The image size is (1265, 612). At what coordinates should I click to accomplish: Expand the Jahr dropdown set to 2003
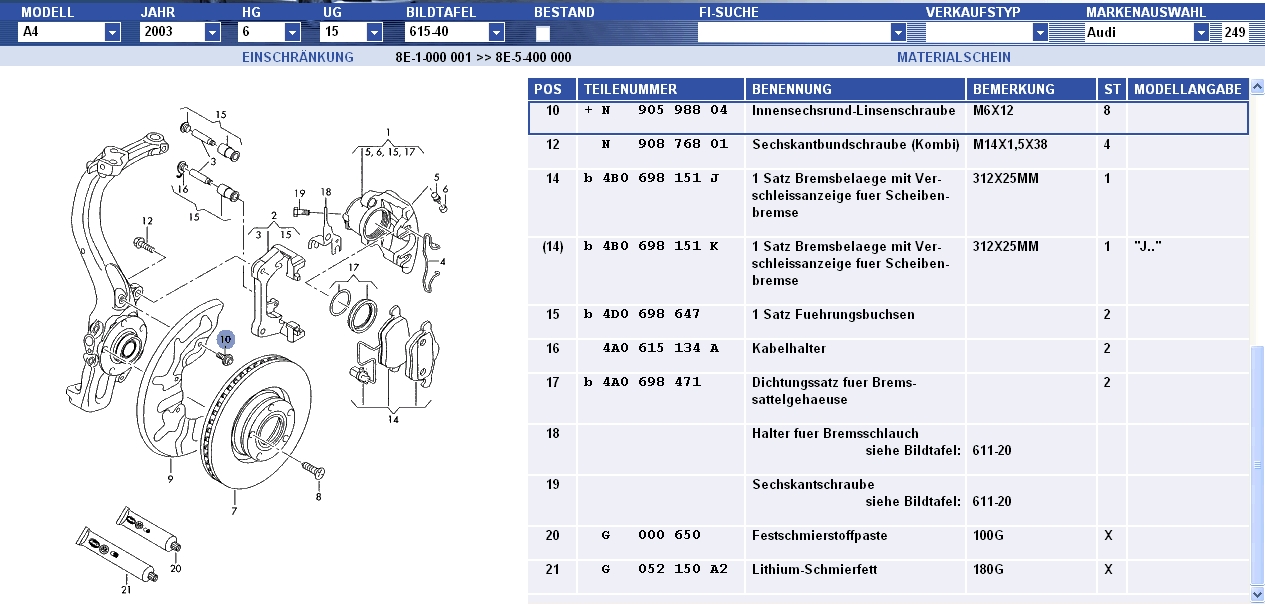tap(212, 32)
